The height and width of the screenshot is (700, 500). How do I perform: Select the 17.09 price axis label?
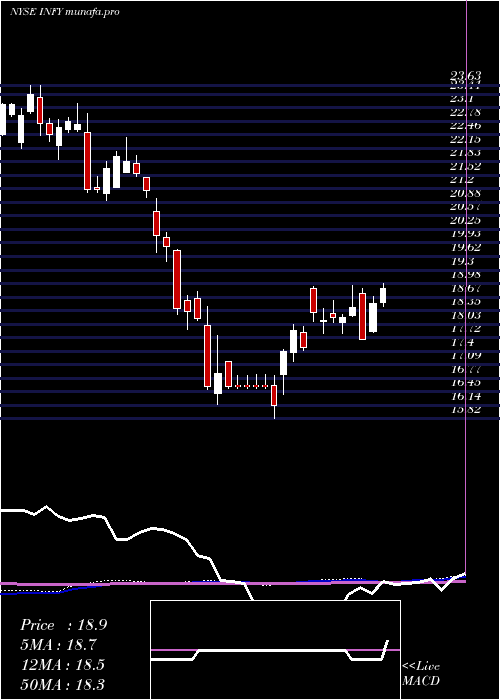click(x=466, y=356)
